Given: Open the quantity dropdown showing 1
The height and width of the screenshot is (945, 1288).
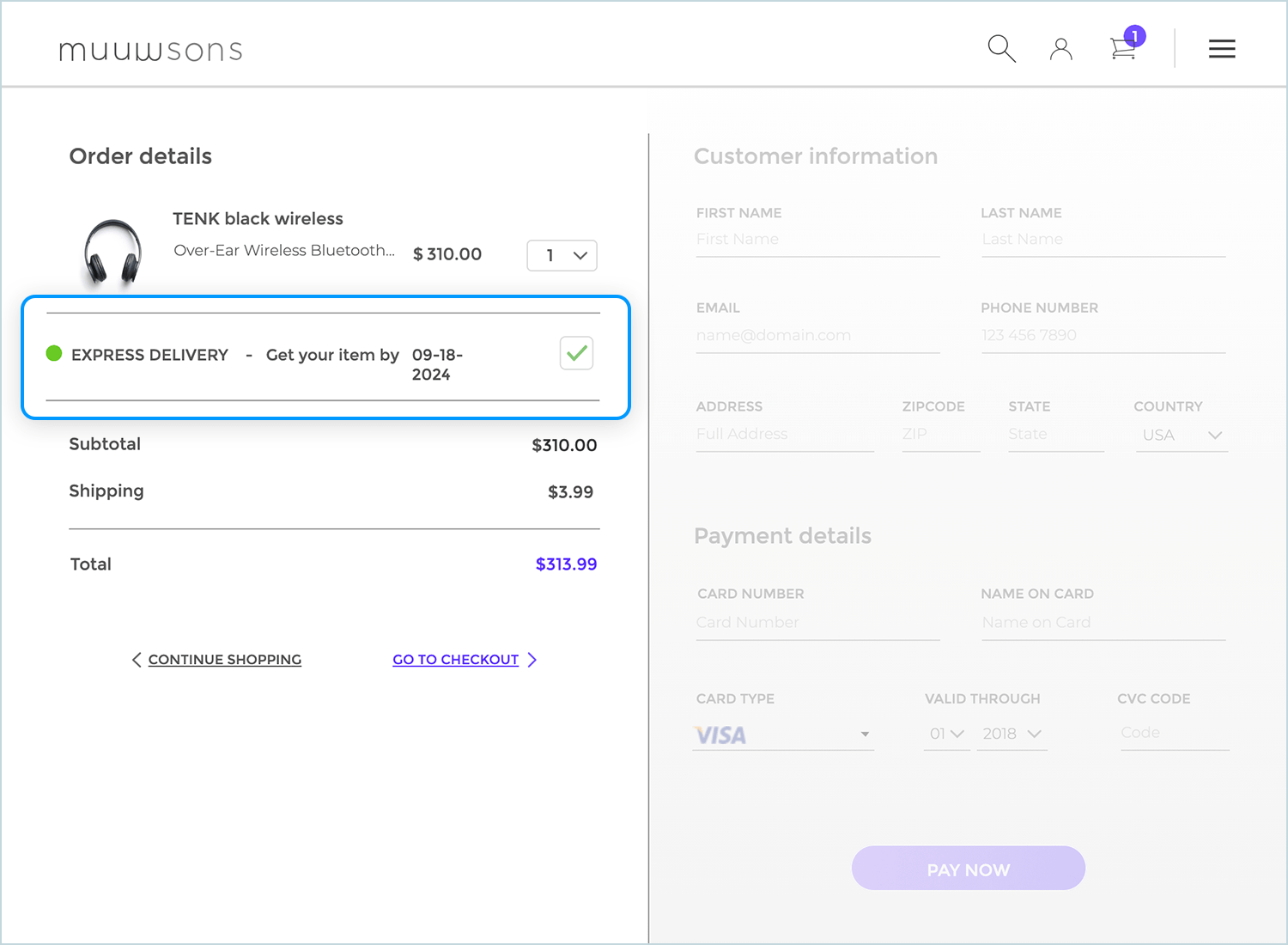Looking at the screenshot, I should tap(562, 255).
